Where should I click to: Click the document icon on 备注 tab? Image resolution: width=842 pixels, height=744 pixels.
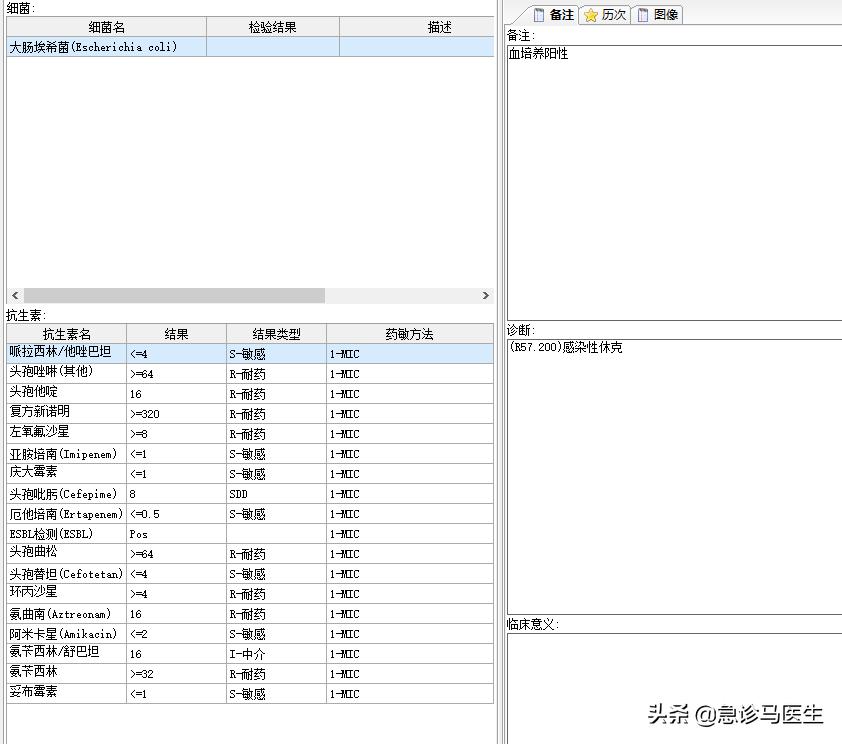(x=539, y=14)
